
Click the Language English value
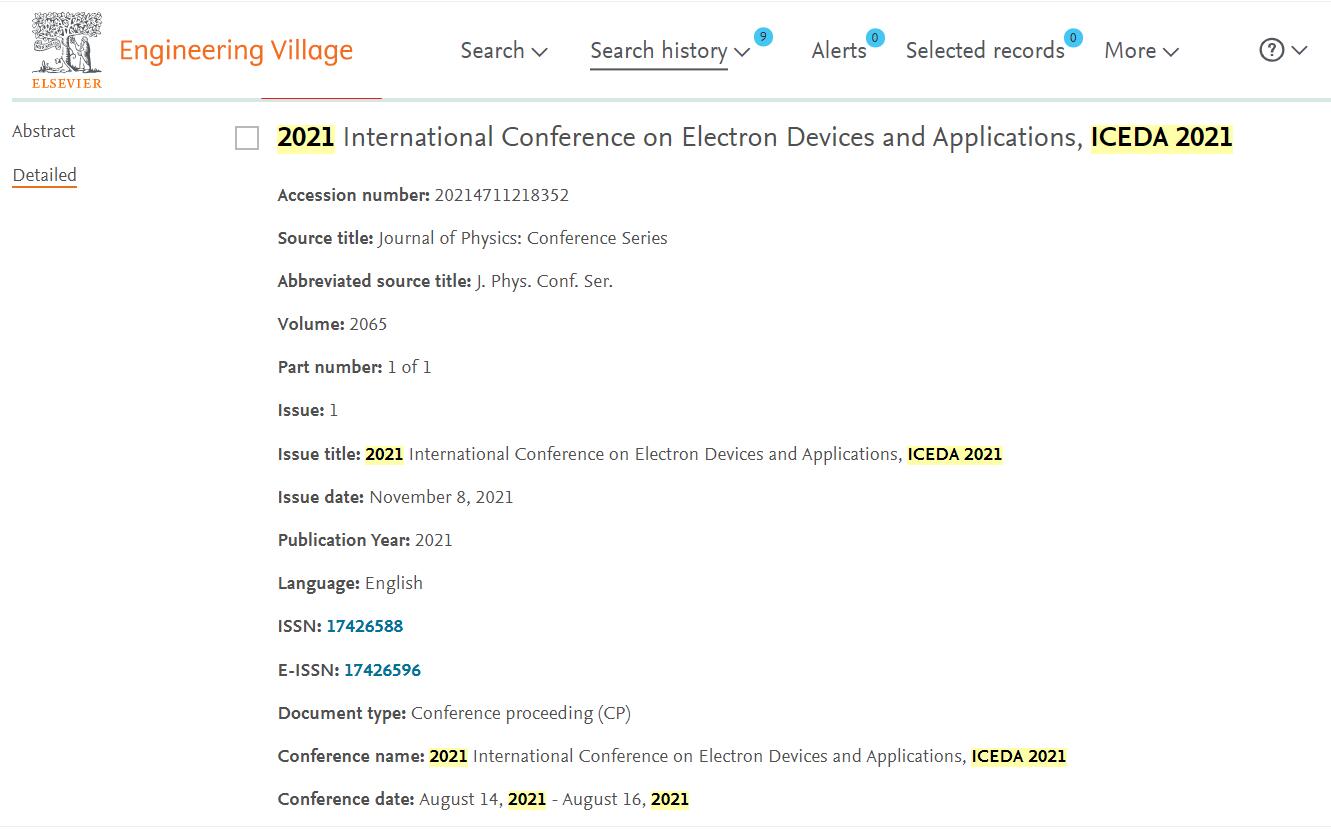pyautogui.click(x=394, y=583)
